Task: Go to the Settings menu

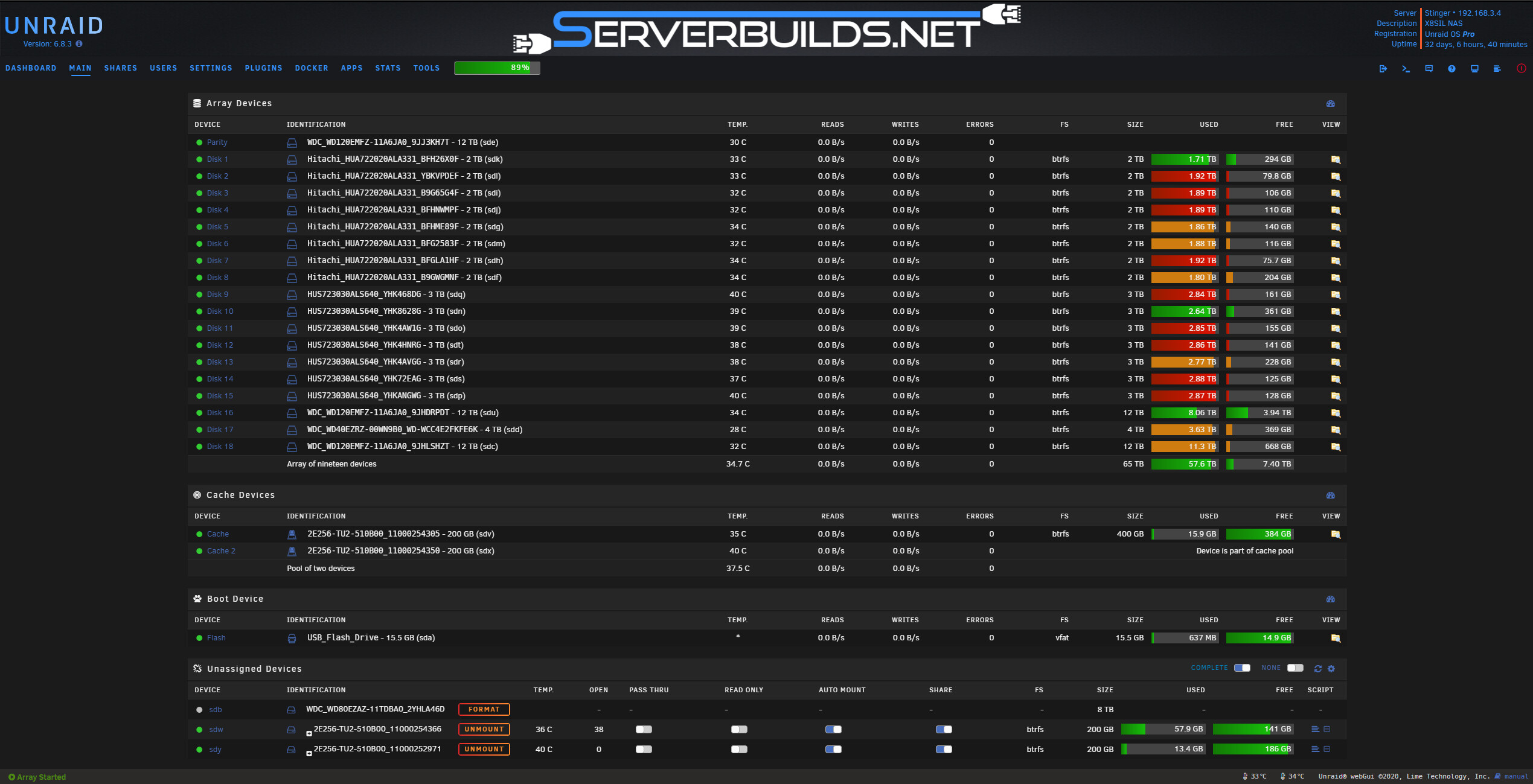Action: (x=211, y=68)
